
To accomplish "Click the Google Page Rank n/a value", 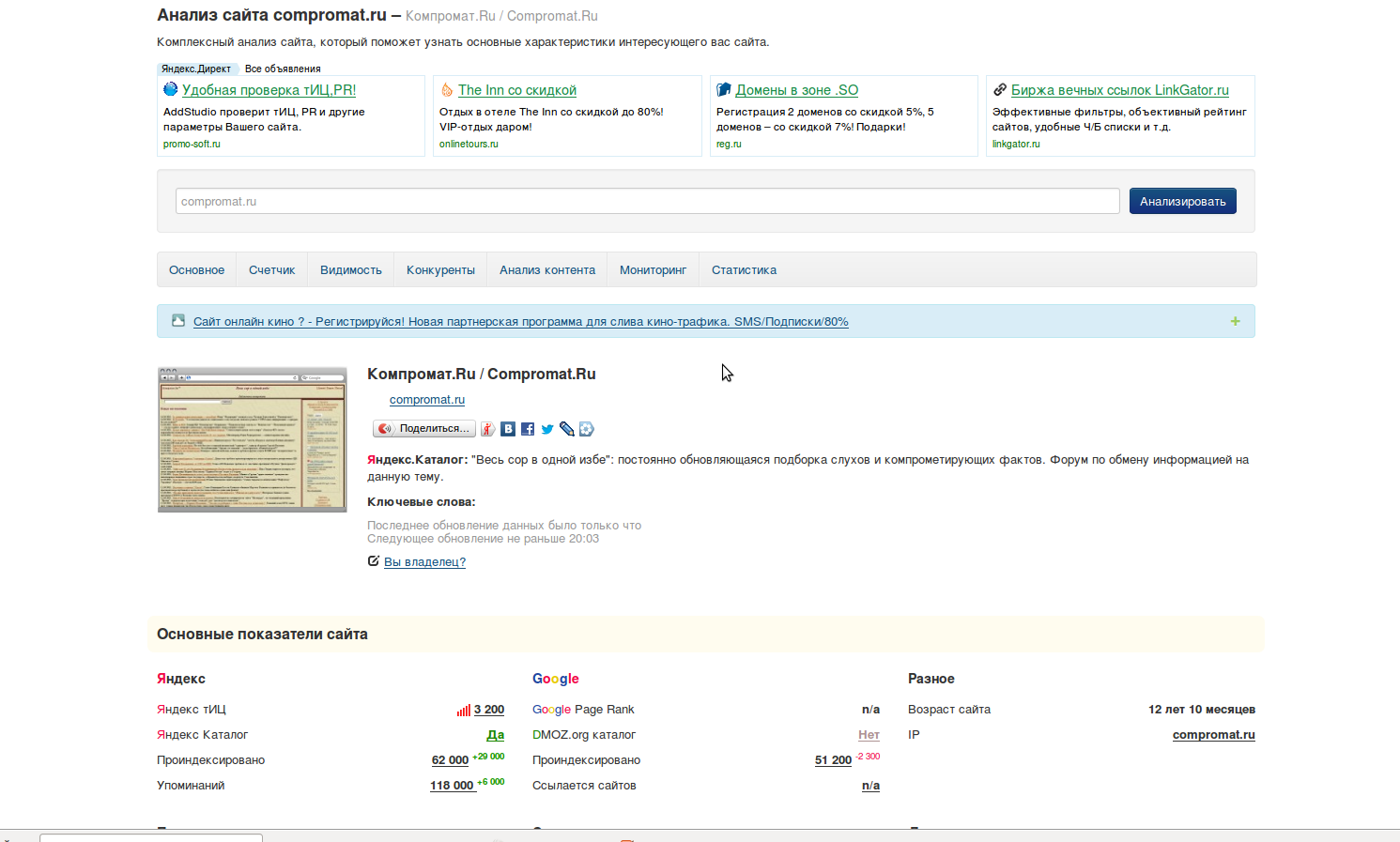I will 870,710.
